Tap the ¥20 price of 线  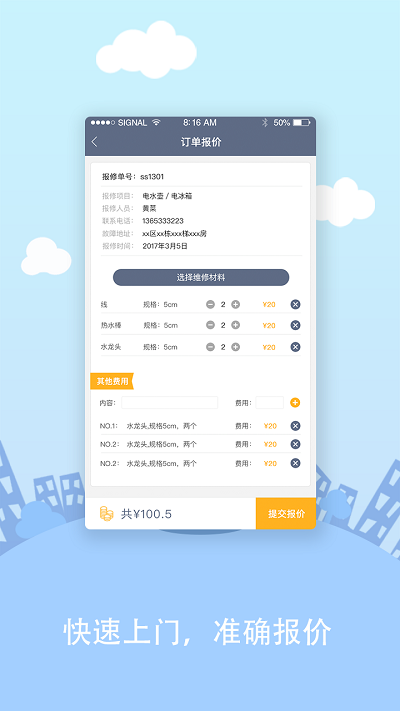pos(269,305)
